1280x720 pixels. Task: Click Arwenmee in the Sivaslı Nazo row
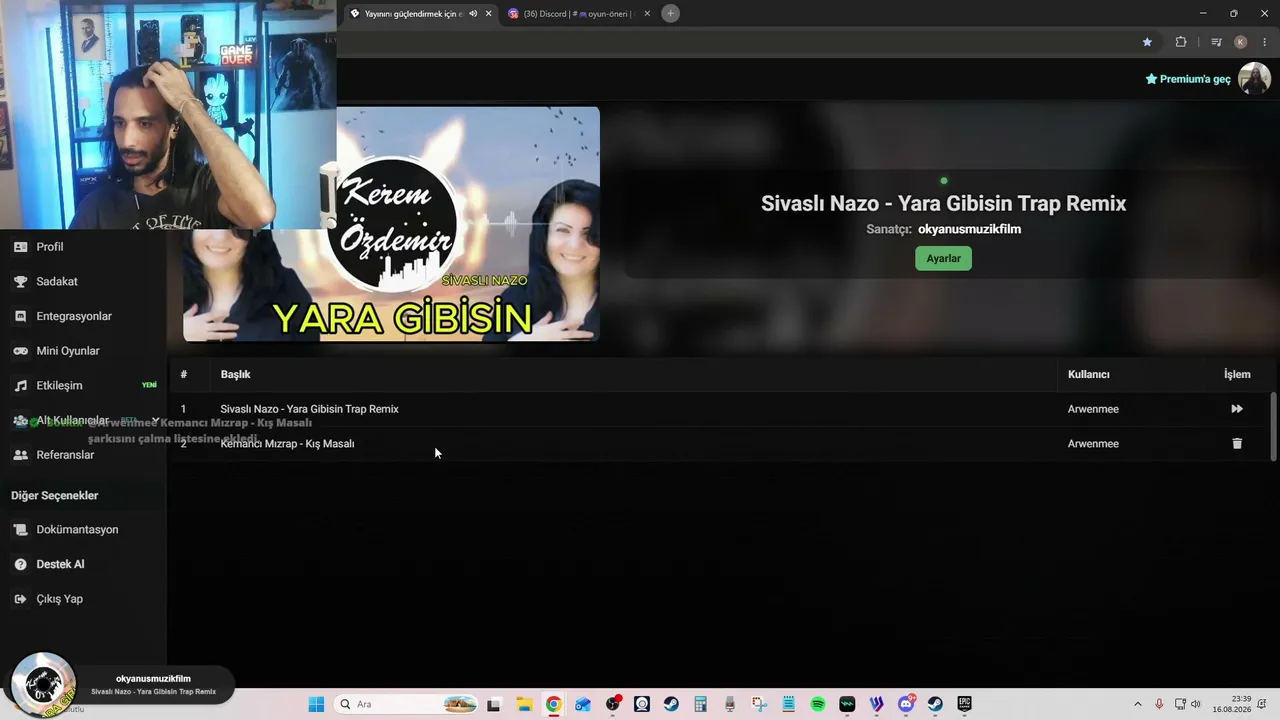(x=1093, y=409)
